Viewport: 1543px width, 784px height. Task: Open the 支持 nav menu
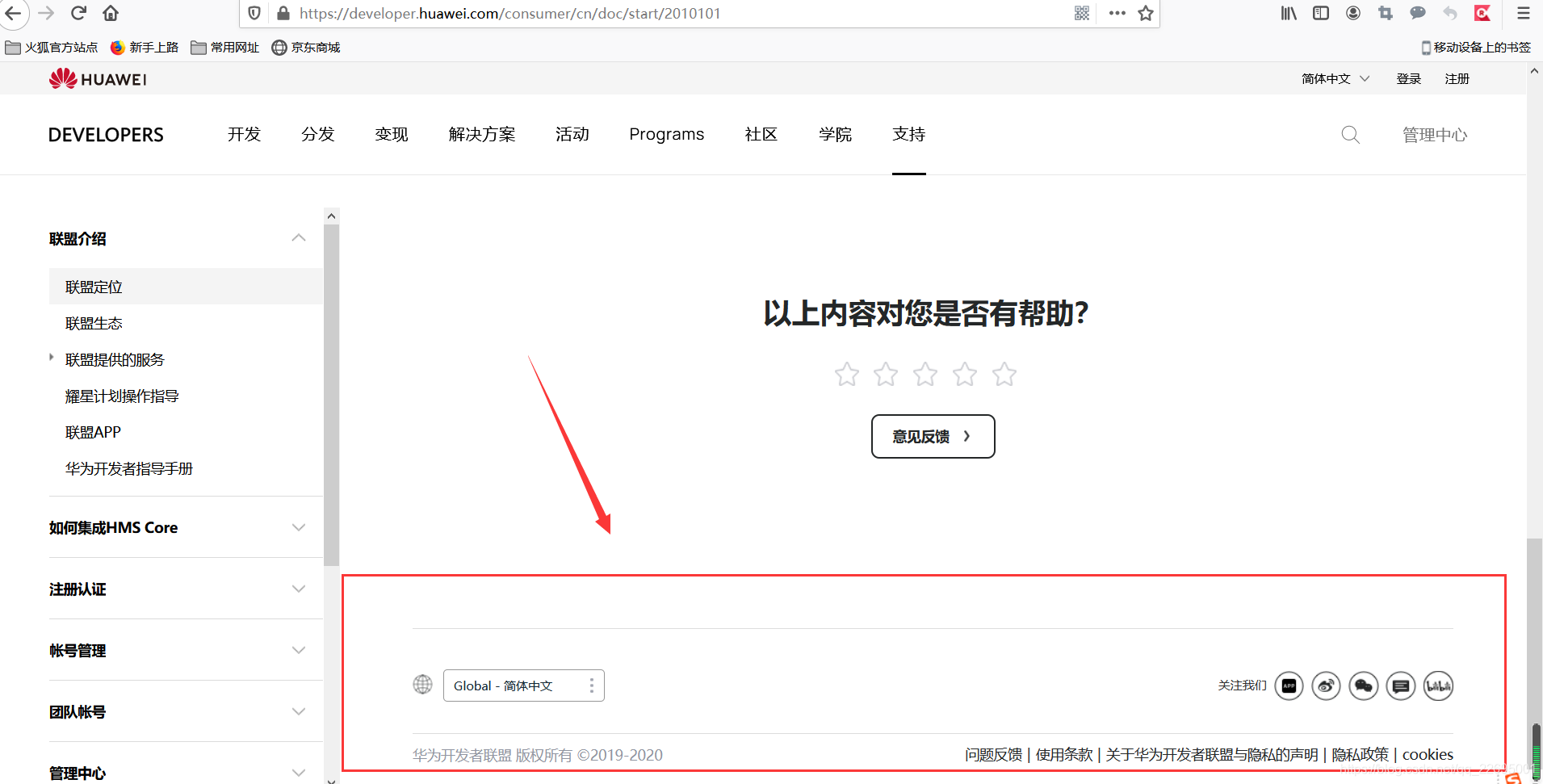coord(909,134)
